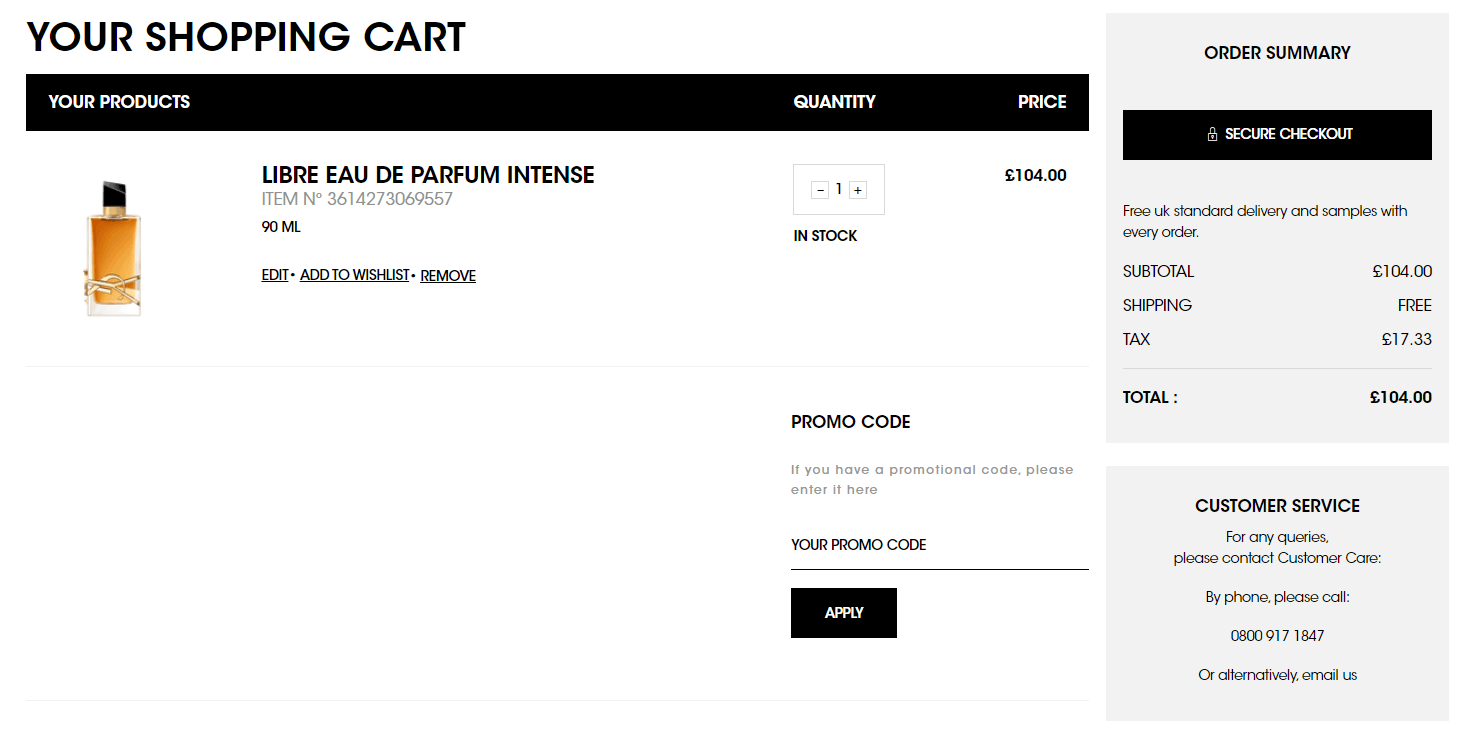Click the YOUR PRODUCTS header bar
Image resolution: width=1477 pixels, height=741 pixels.
click(x=119, y=102)
